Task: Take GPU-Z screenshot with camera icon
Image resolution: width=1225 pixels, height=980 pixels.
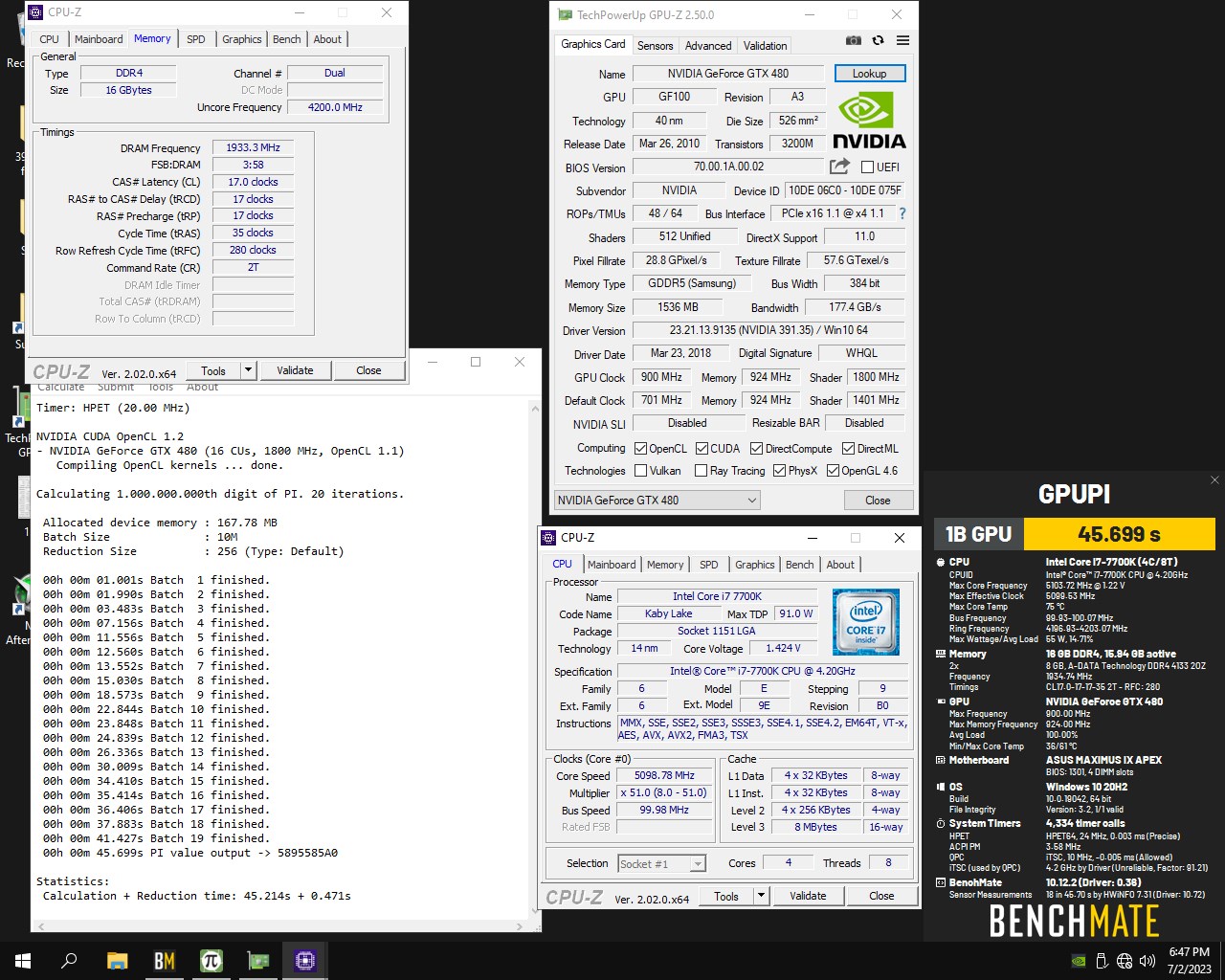Action: tap(854, 40)
